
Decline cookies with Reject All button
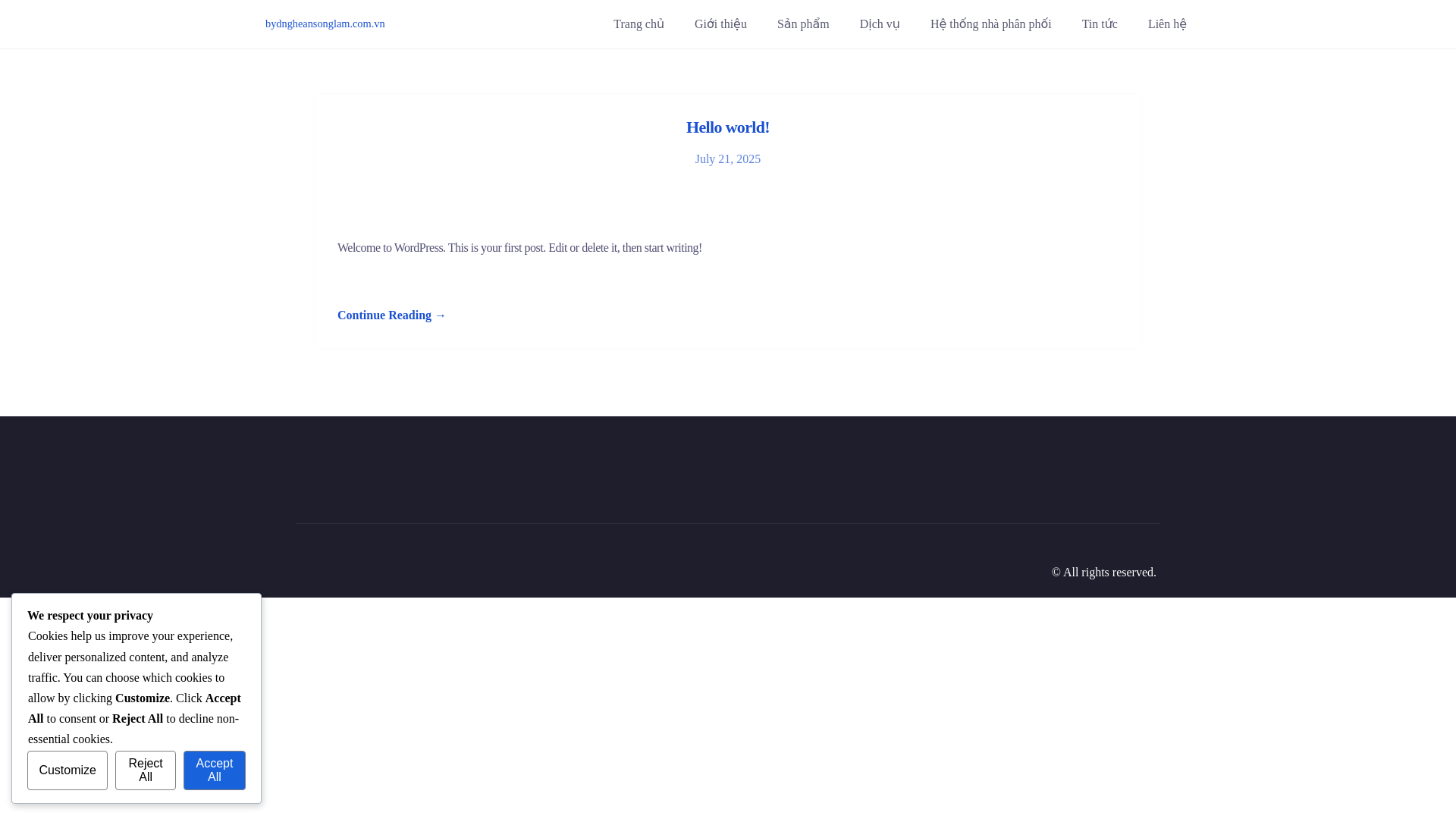coord(146,770)
